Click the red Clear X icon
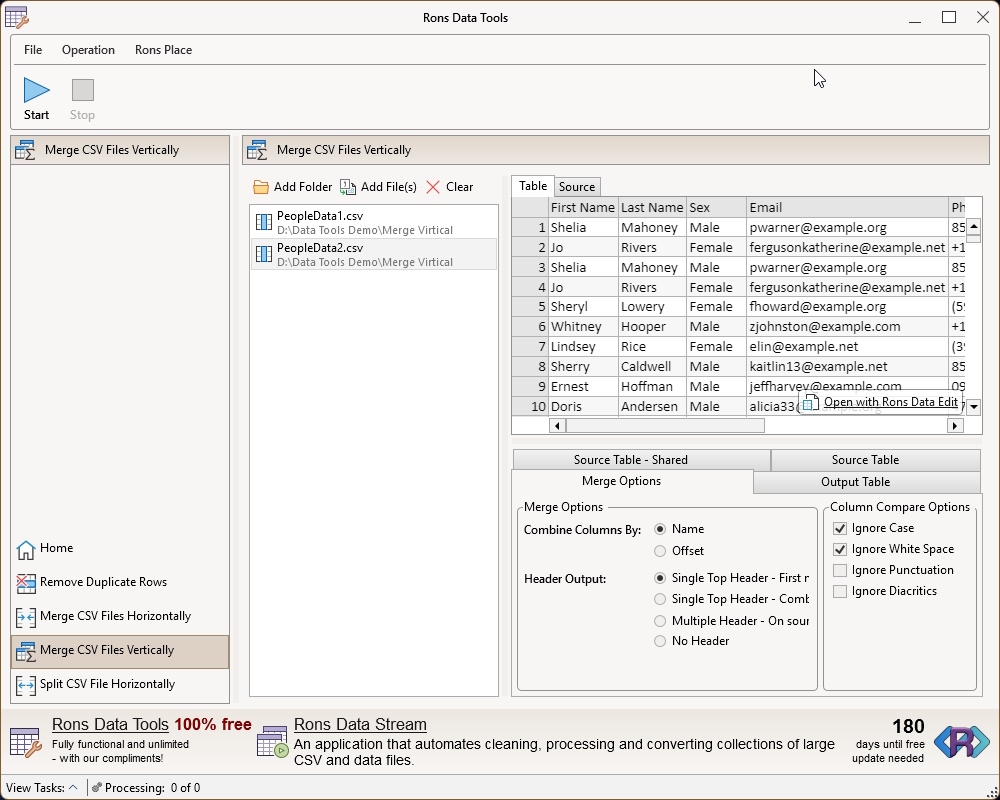 433,187
